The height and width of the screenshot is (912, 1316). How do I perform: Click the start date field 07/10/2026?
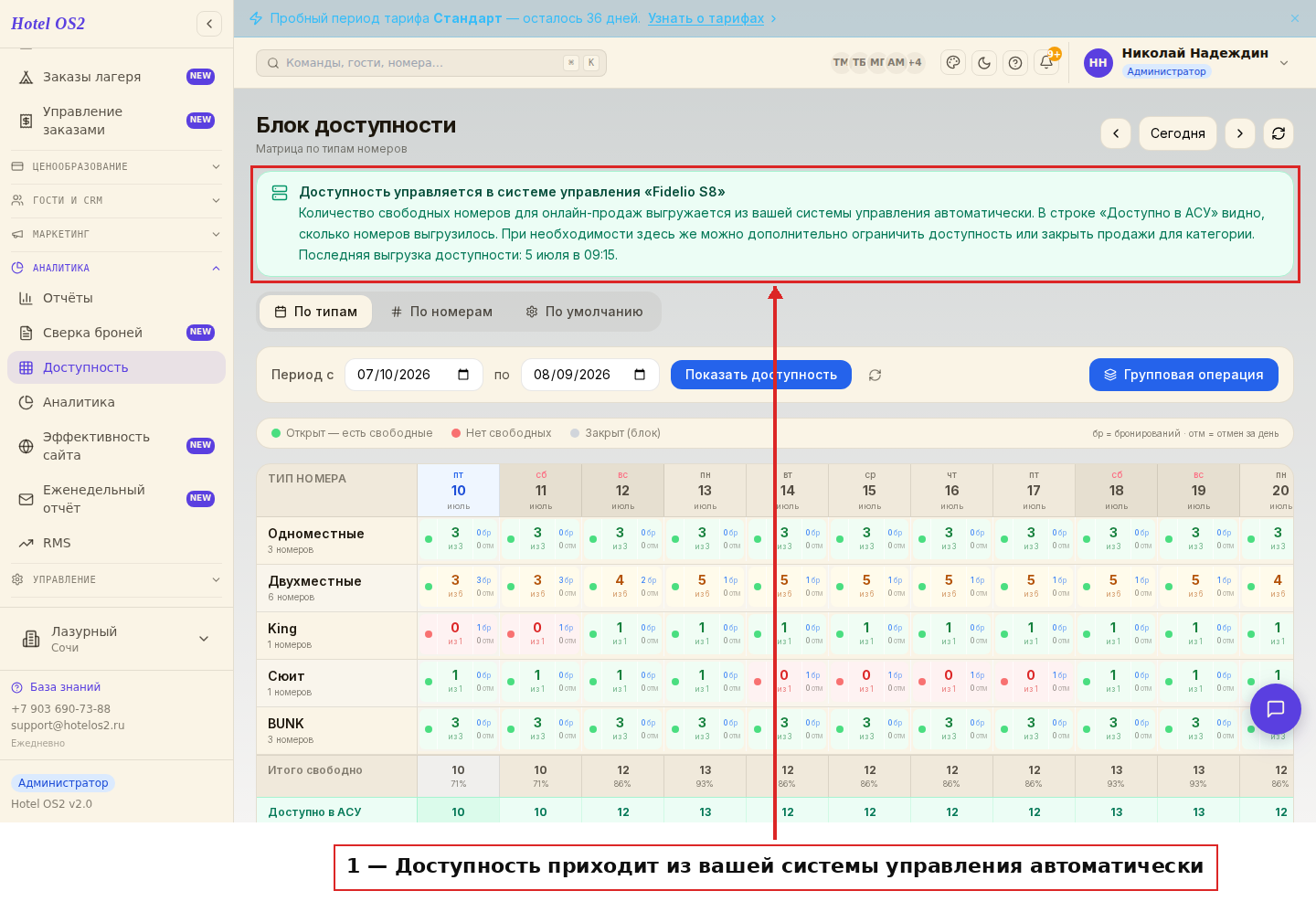[x=413, y=375]
